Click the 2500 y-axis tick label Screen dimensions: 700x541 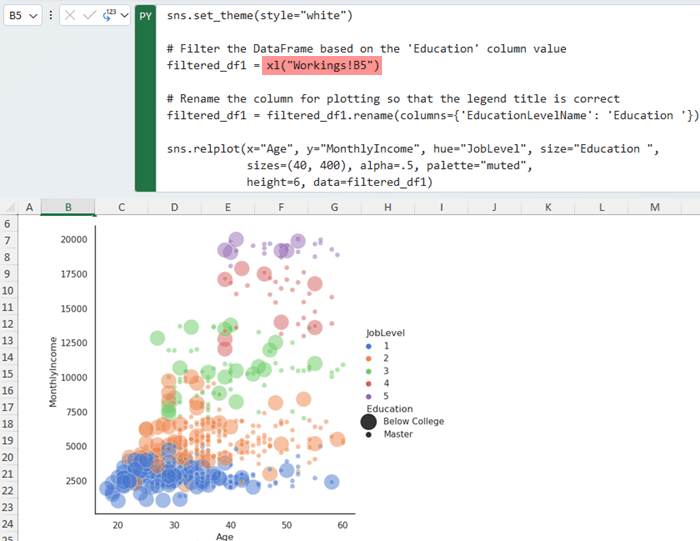point(76,481)
